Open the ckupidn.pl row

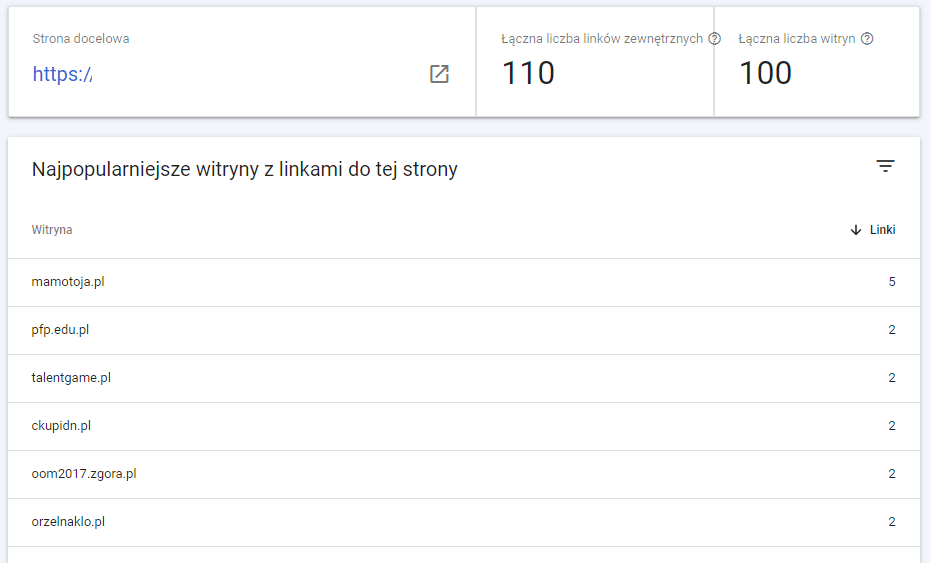(x=464, y=426)
